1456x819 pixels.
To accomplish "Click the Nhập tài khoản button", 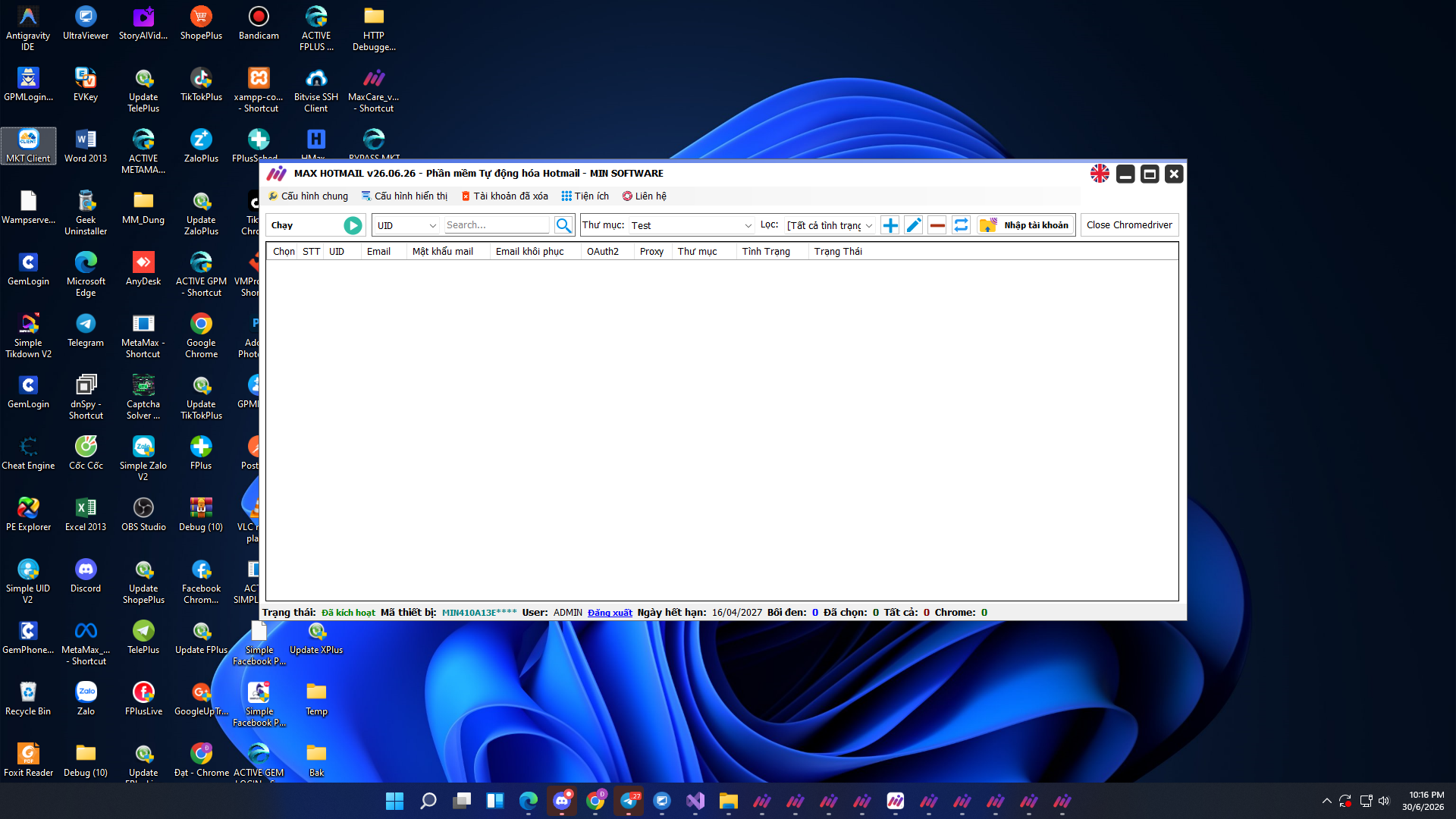I will (x=1026, y=225).
